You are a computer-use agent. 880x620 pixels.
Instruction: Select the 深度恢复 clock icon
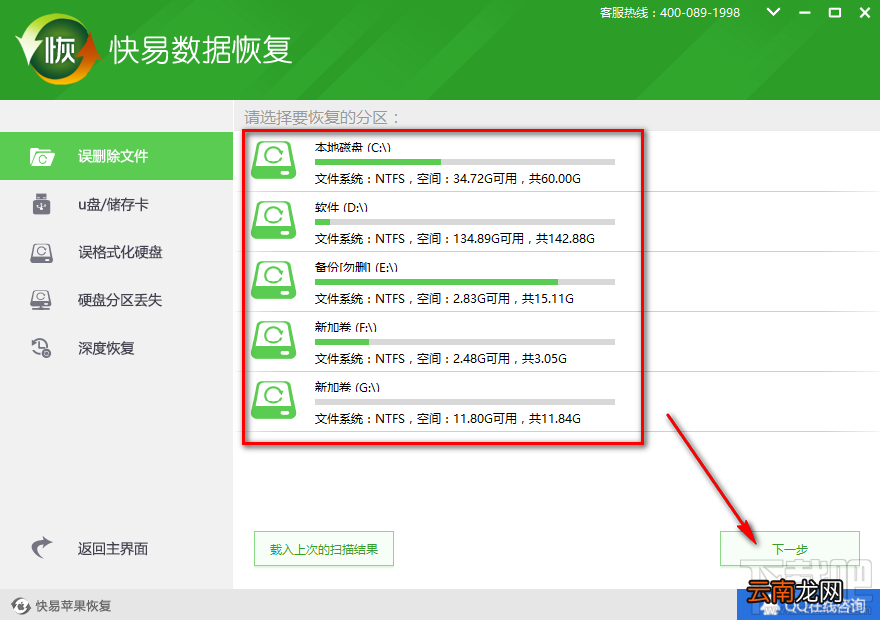pos(42,348)
